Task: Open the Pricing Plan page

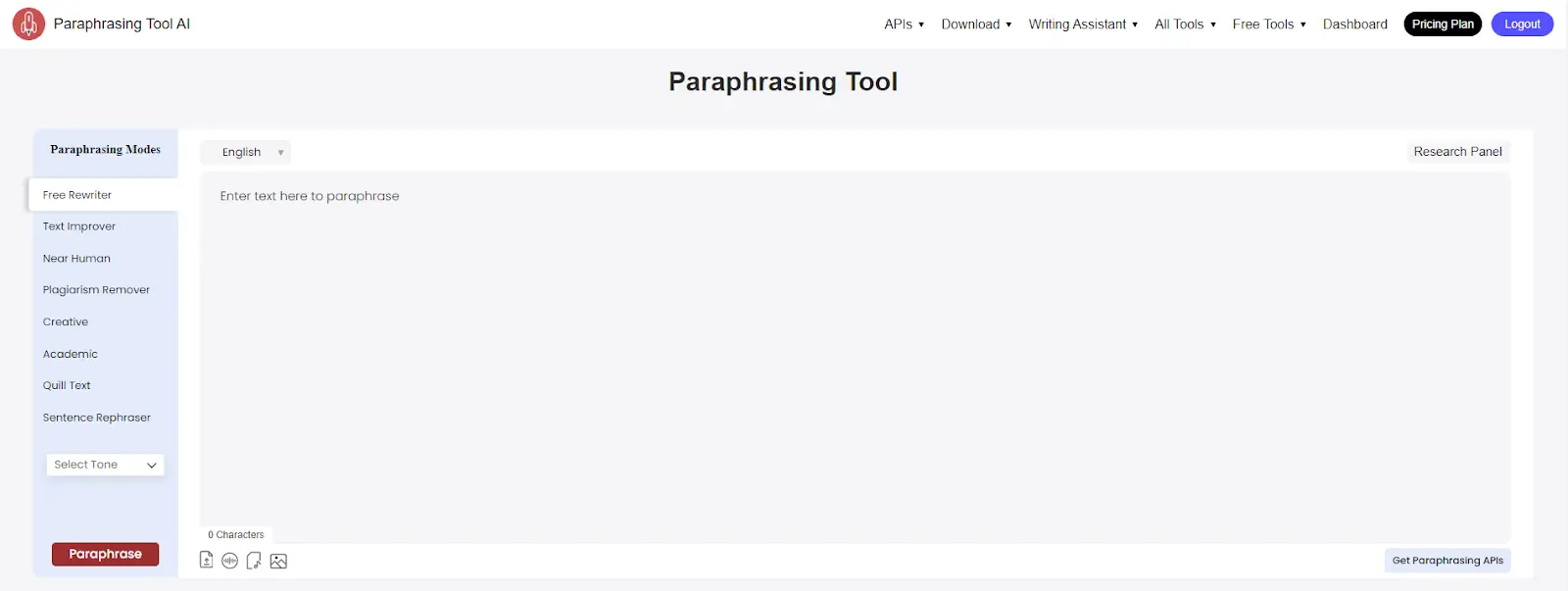Action: pos(1443,24)
